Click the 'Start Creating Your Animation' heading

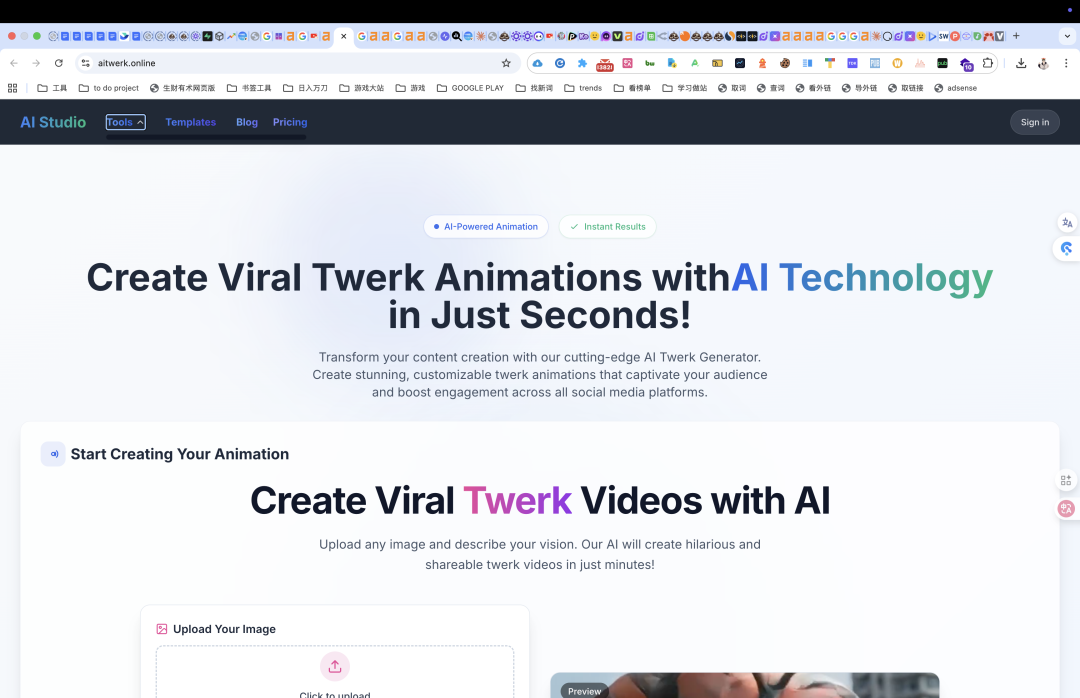coord(180,454)
